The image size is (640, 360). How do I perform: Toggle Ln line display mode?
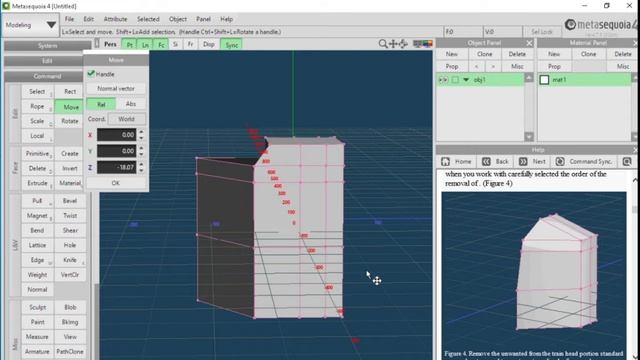[145, 44]
